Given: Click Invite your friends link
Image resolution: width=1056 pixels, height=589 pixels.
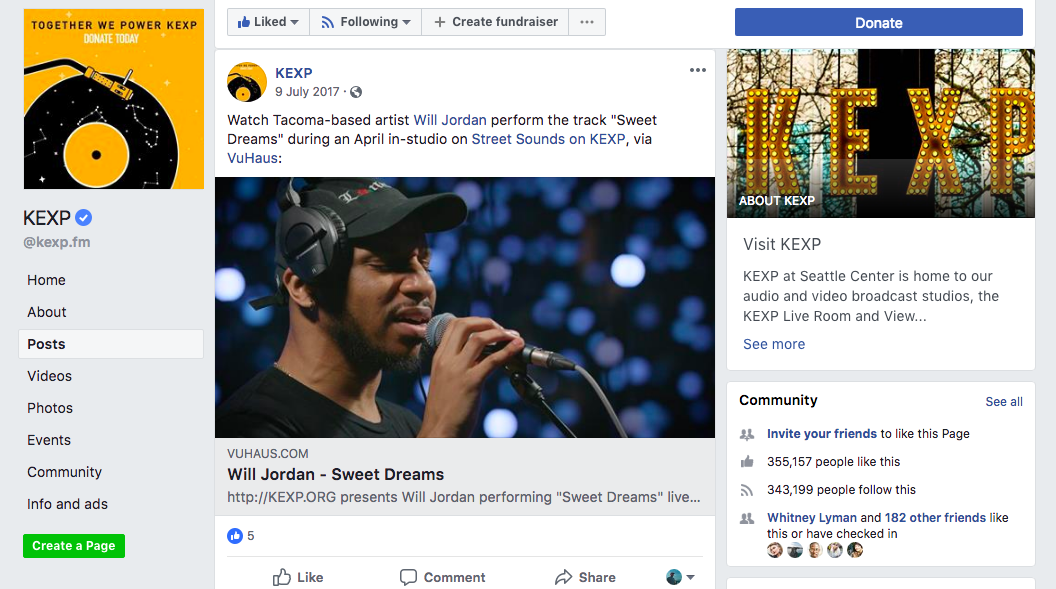Looking at the screenshot, I should [x=822, y=434].
